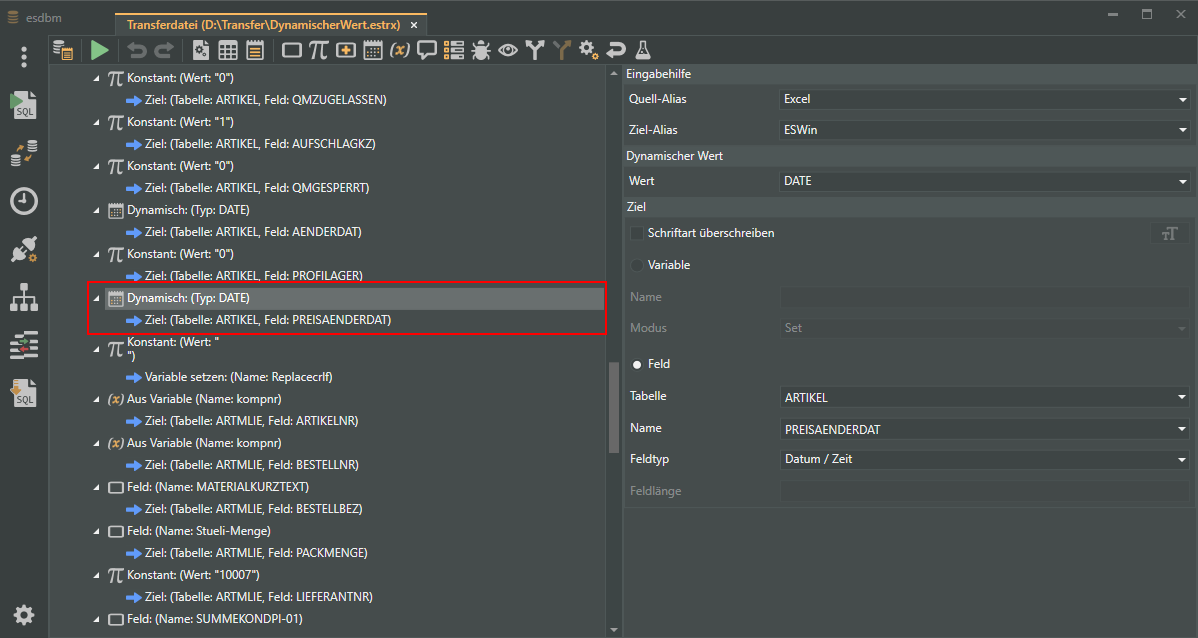Open the hierarchy structure sidebar icon

24,297
